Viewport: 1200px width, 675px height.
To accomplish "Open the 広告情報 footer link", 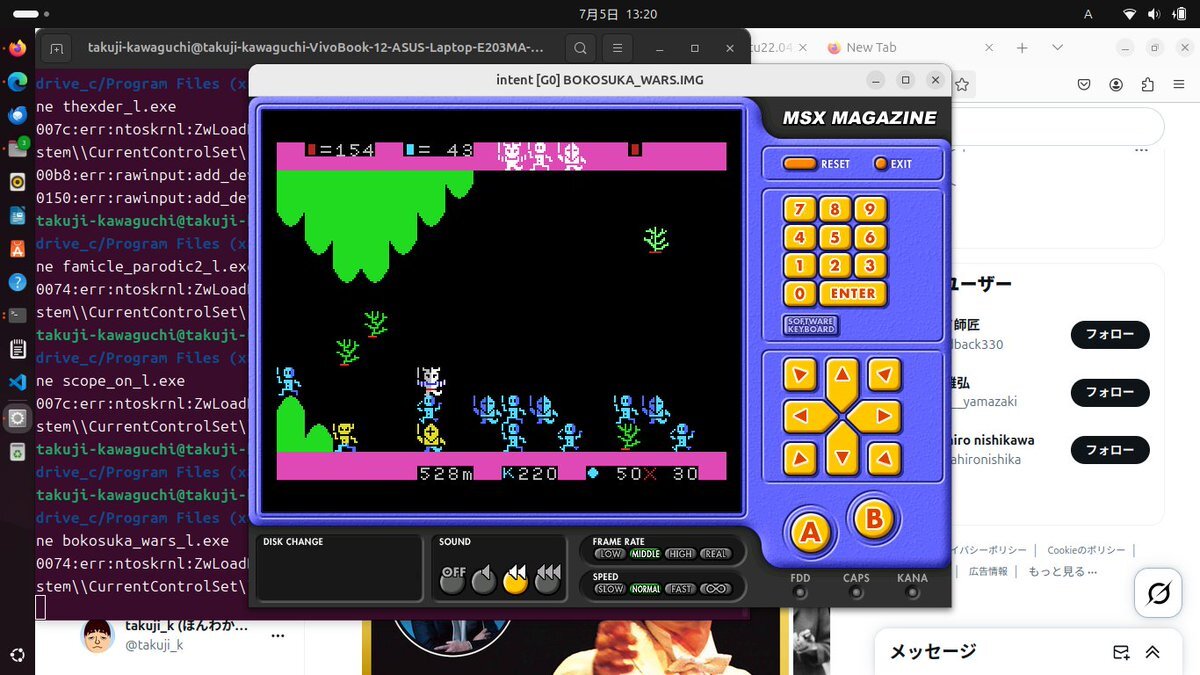I will [988, 572].
